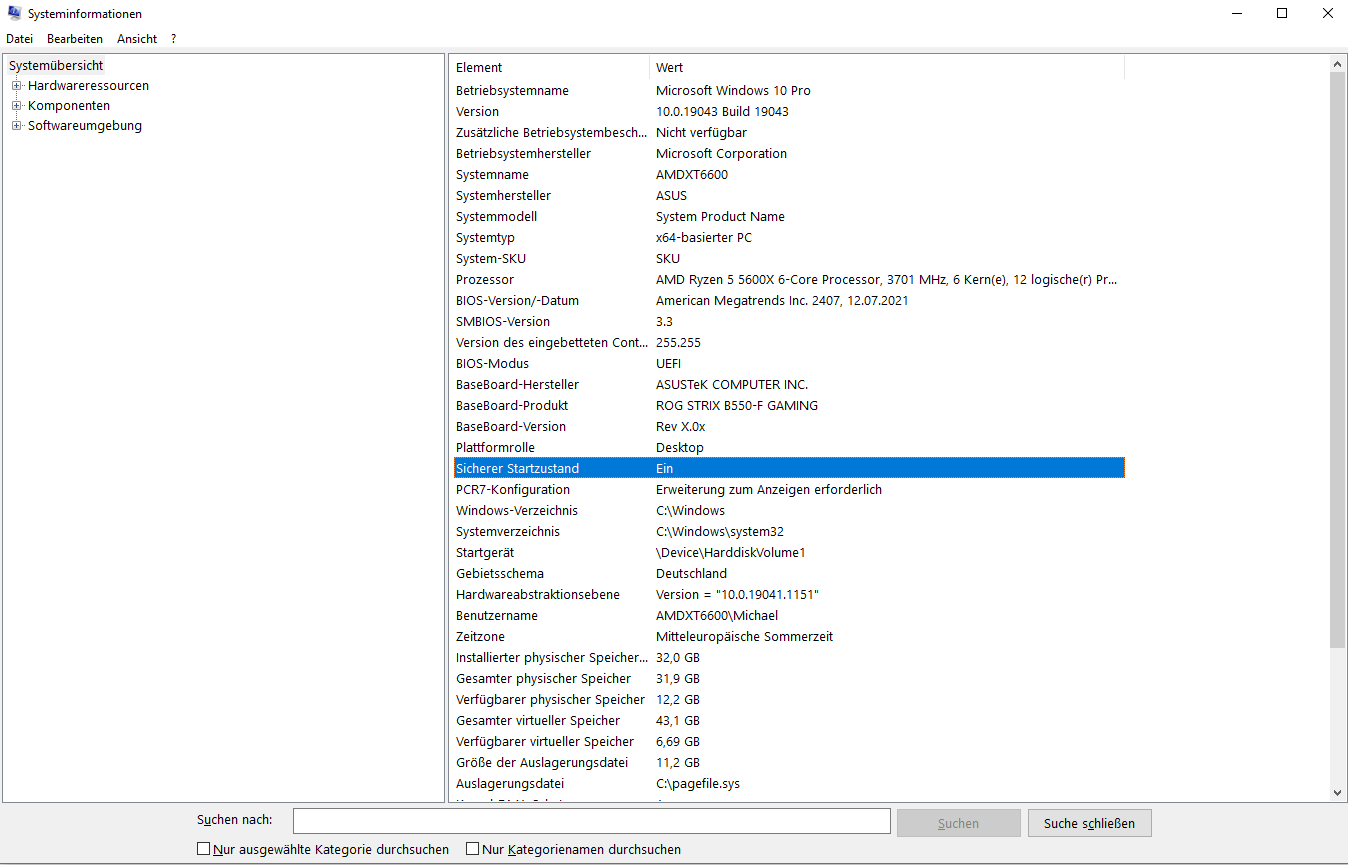Click the AMD Ryzen 5 5600X processor value
This screenshot has height=865, width=1348.
[887, 279]
